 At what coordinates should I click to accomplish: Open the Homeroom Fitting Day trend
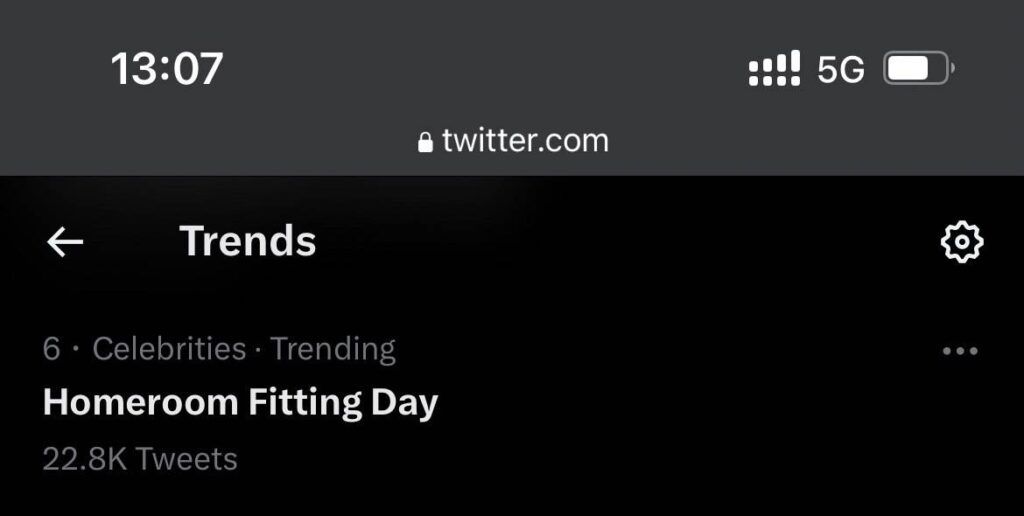(x=240, y=403)
